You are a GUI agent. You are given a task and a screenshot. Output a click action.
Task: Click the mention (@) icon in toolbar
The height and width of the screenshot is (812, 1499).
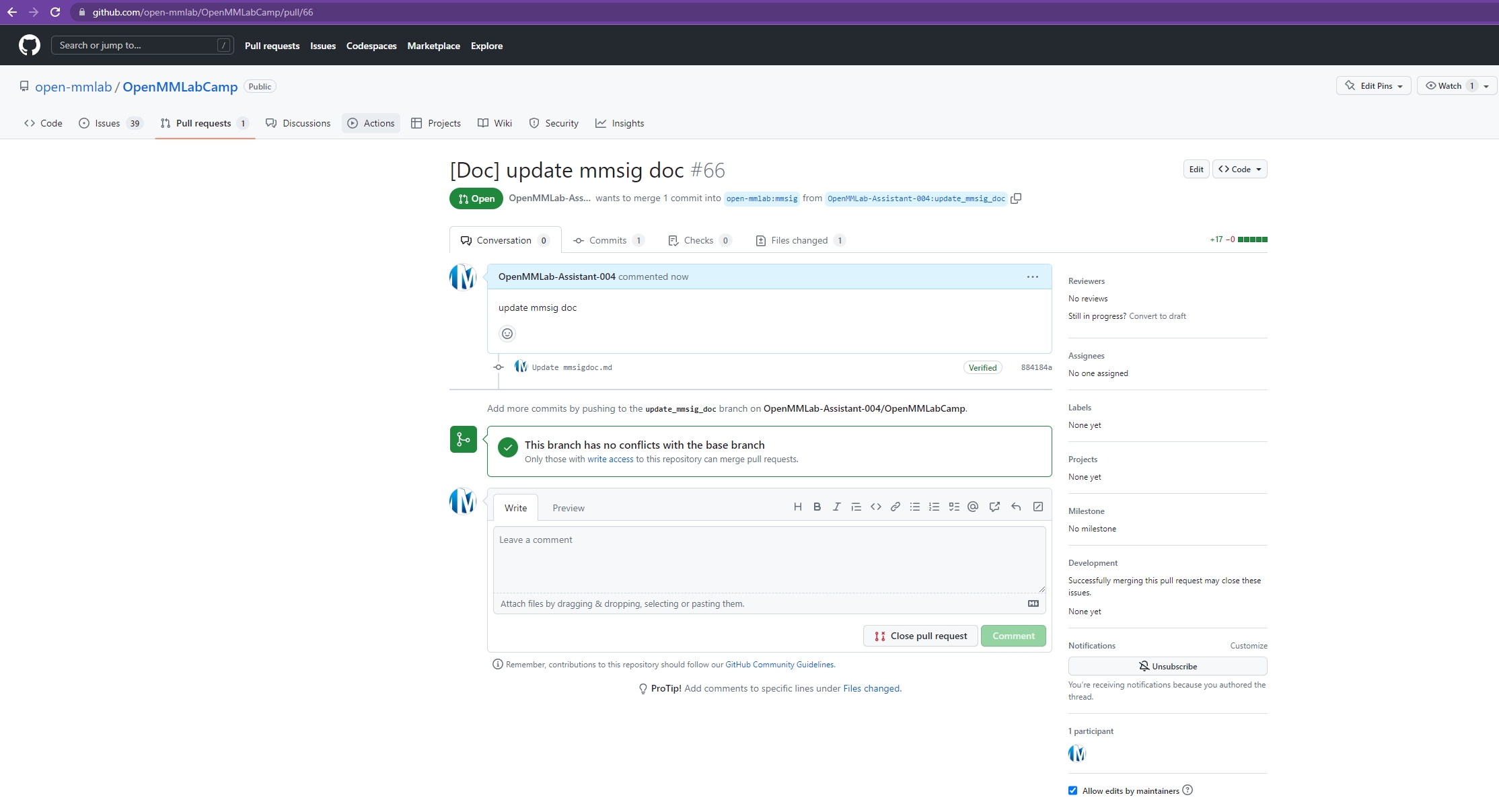pos(973,507)
